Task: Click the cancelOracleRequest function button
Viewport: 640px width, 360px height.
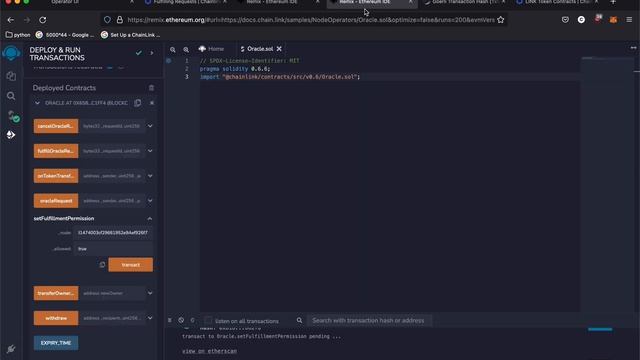Action: [56, 126]
